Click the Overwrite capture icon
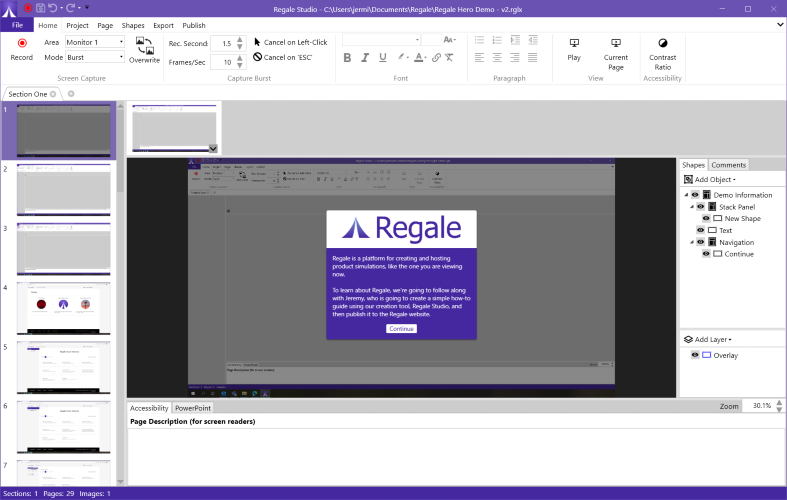This screenshot has height=500, width=787. click(x=145, y=50)
